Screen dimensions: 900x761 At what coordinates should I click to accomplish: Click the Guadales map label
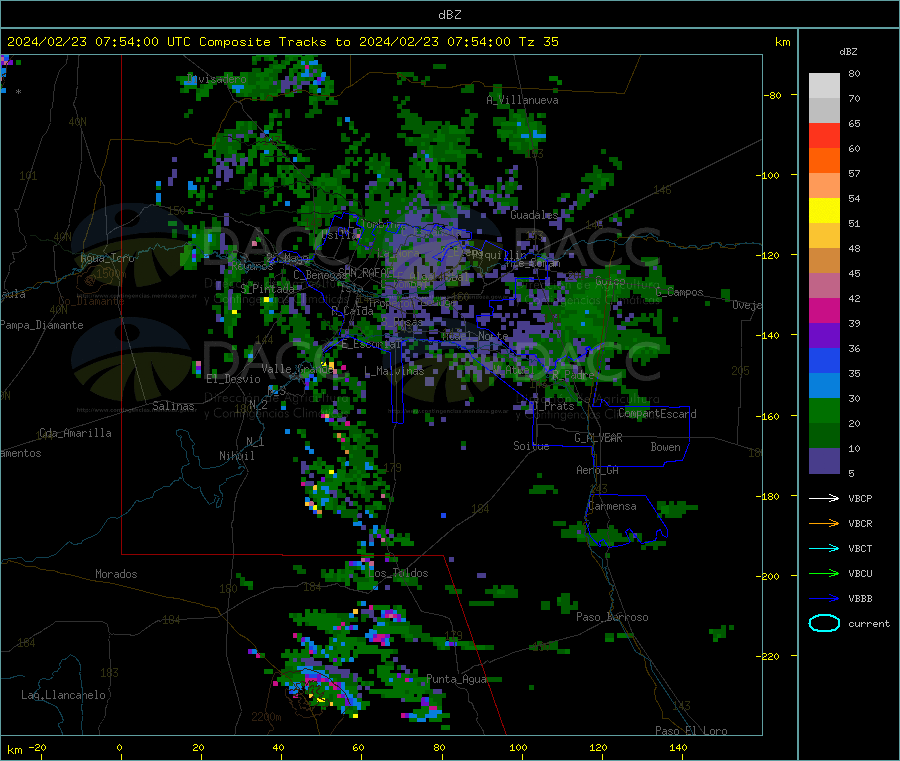[534, 215]
